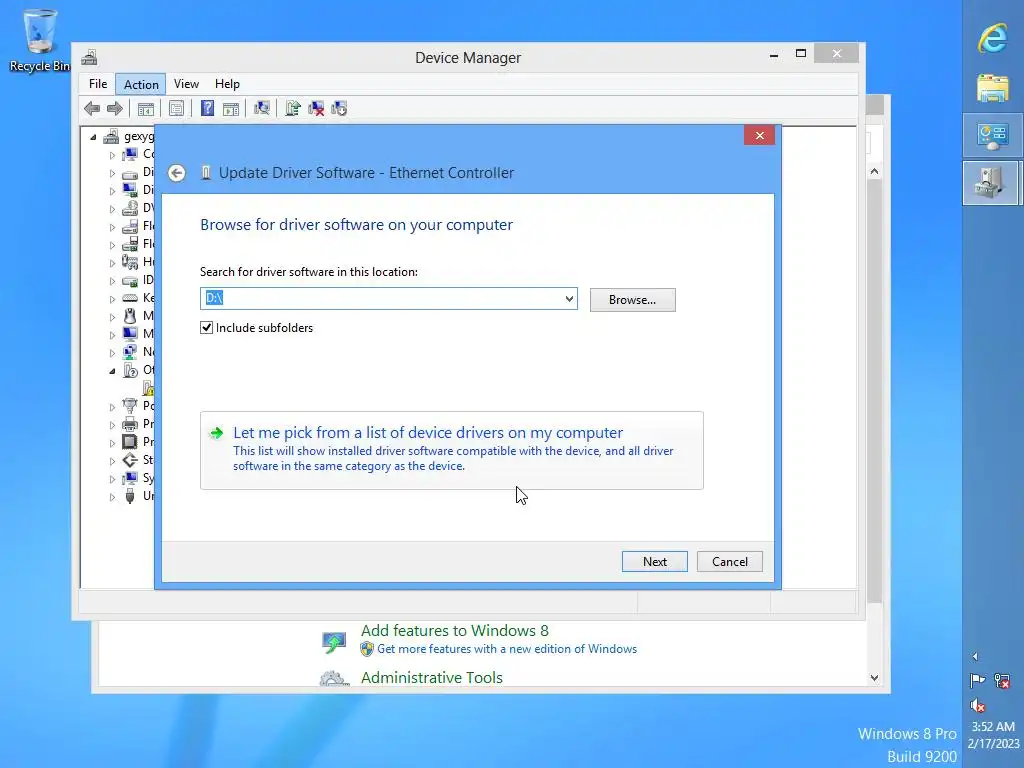Viewport: 1024px width, 768px height.
Task: Click the Back arrow in Device Manager toolbar
Action: [92, 108]
